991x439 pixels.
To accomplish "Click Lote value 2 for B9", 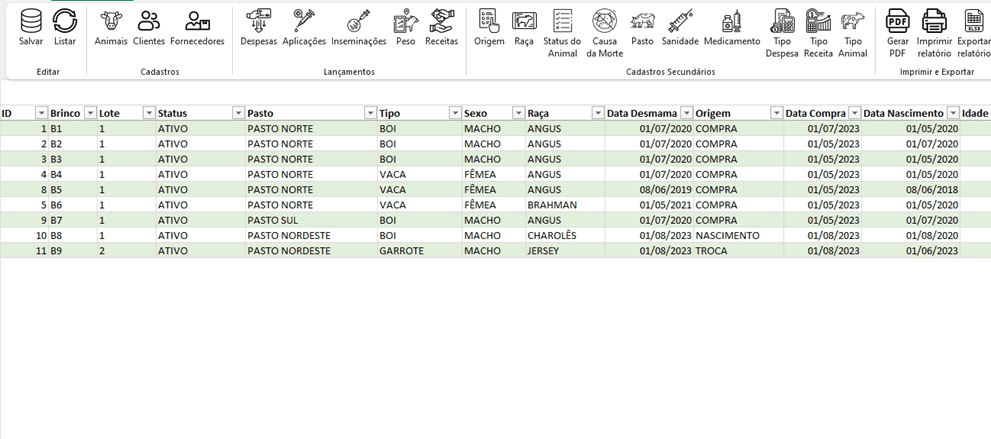I will (x=126, y=251).
